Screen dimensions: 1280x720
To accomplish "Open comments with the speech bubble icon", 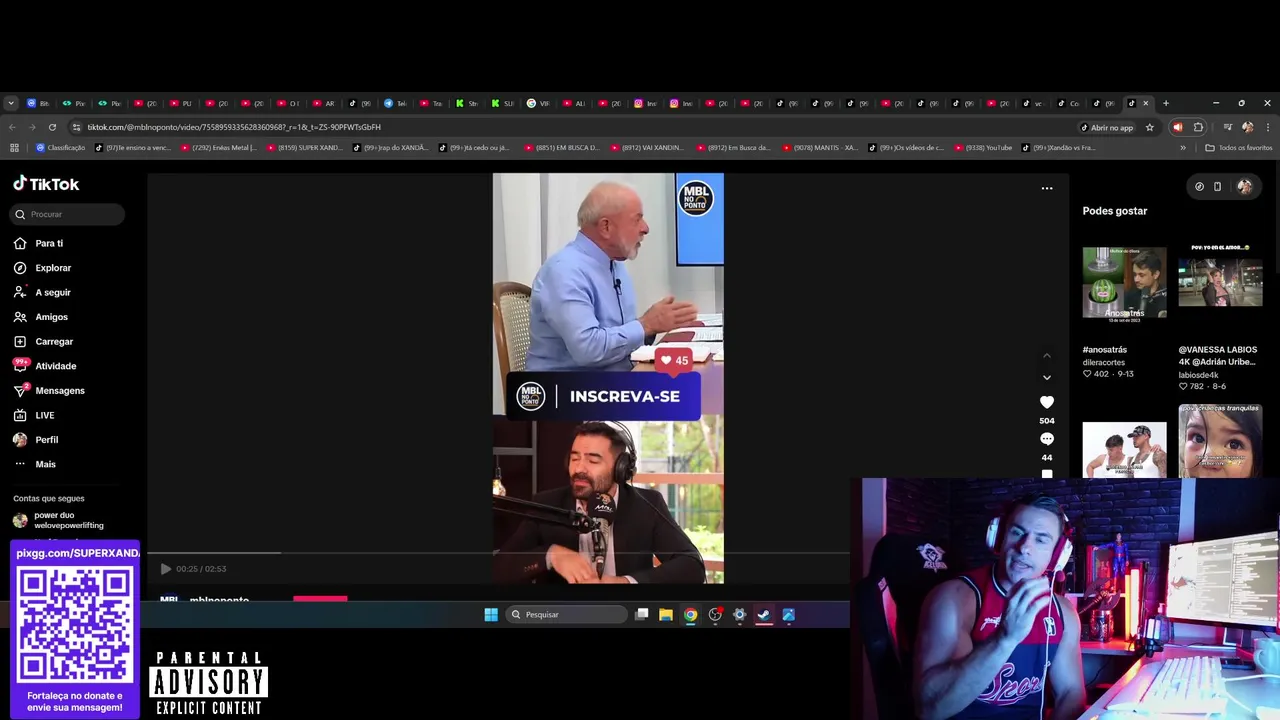I will click(x=1047, y=439).
